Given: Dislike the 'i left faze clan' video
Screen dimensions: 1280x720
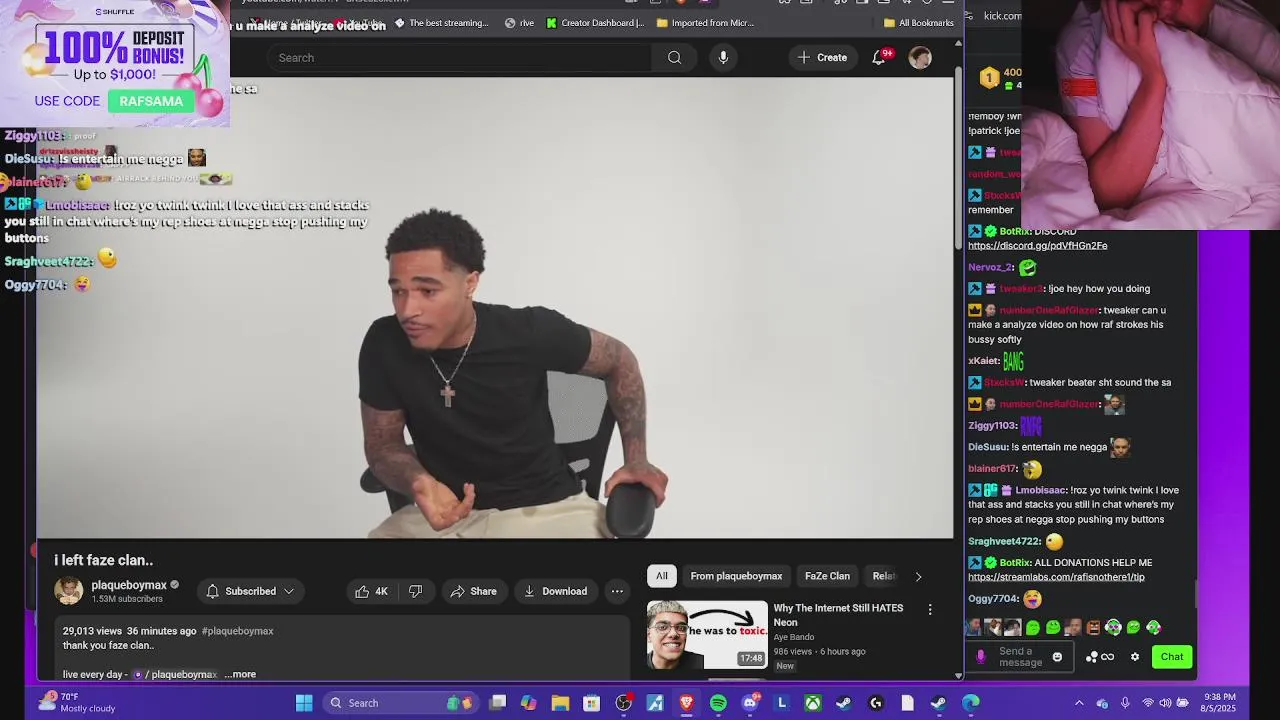Looking at the screenshot, I should 416,591.
